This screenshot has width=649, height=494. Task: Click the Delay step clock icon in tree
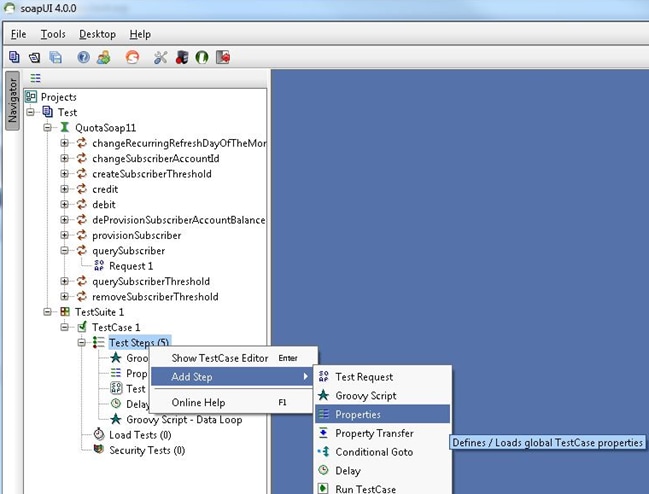[116, 403]
